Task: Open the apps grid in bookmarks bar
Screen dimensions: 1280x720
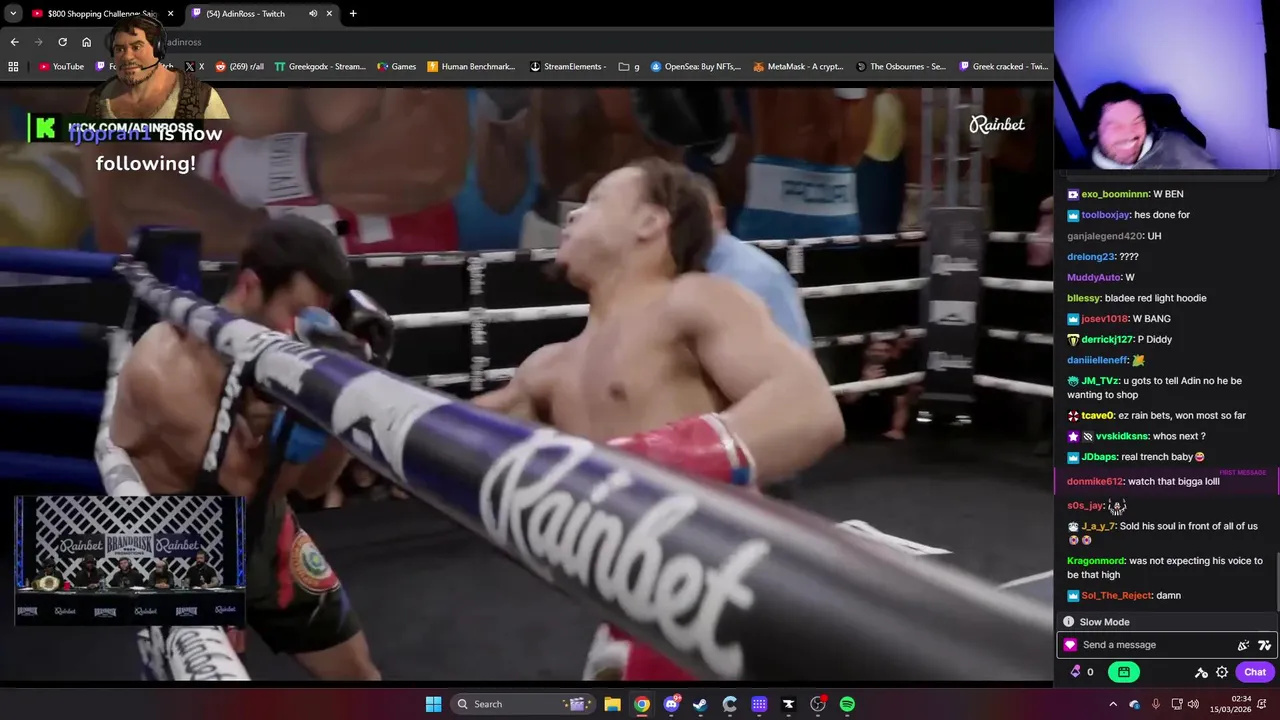Action: (x=13, y=66)
